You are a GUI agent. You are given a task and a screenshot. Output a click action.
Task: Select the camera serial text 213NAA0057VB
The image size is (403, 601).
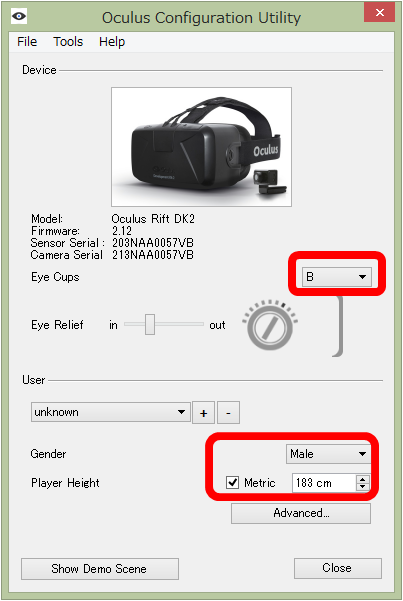pos(153,255)
